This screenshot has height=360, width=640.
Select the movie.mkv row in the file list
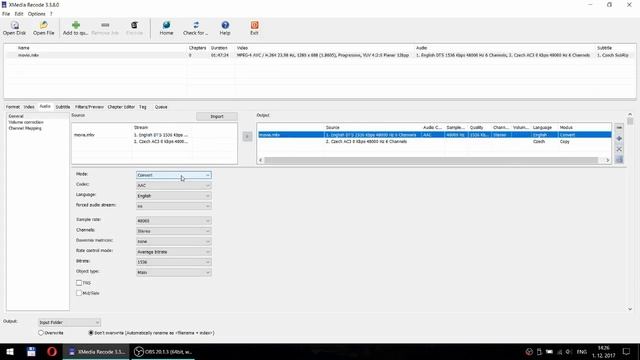point(320,55)
